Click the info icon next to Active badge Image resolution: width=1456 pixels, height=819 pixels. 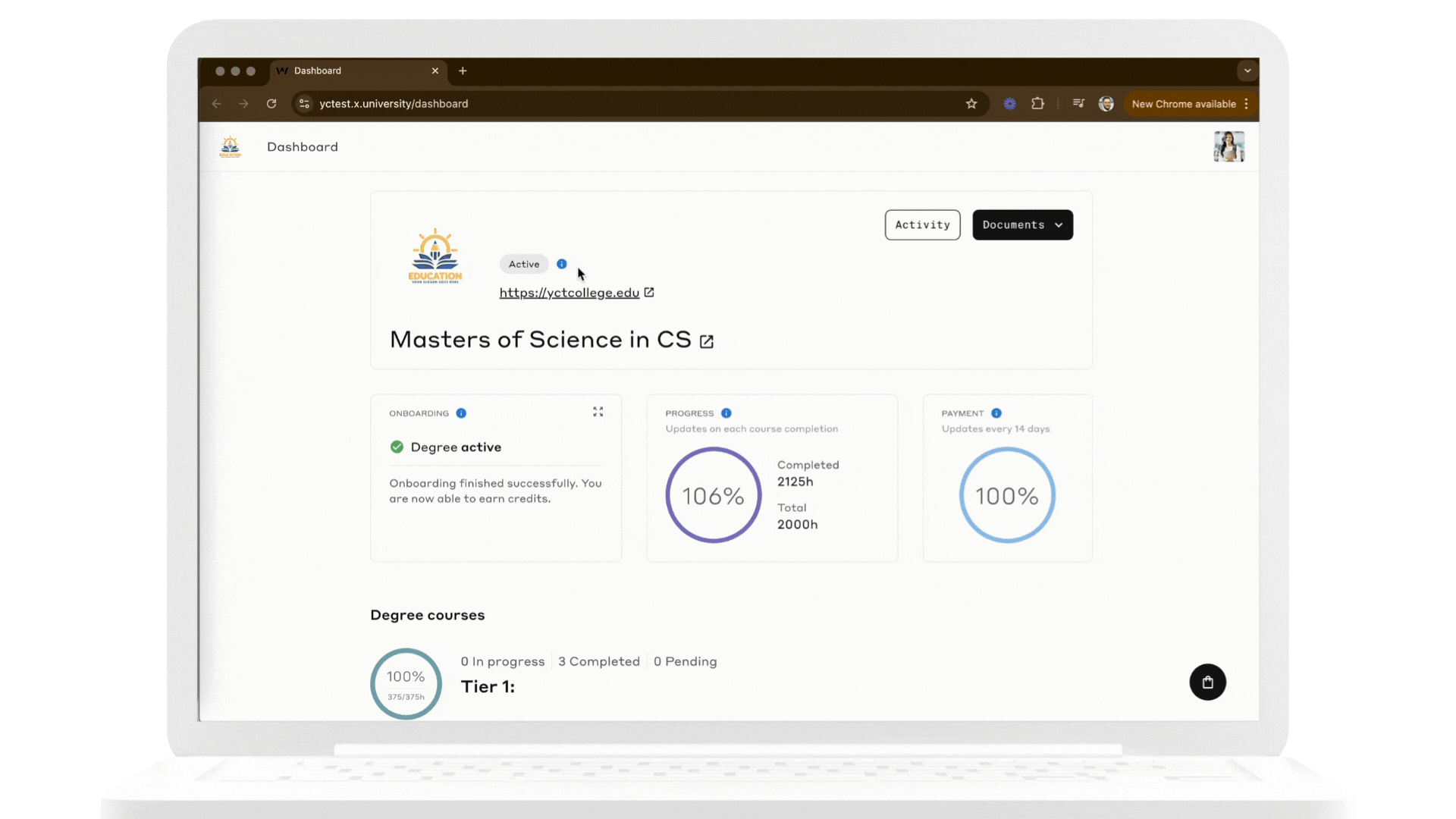click(x=561, y=264)
